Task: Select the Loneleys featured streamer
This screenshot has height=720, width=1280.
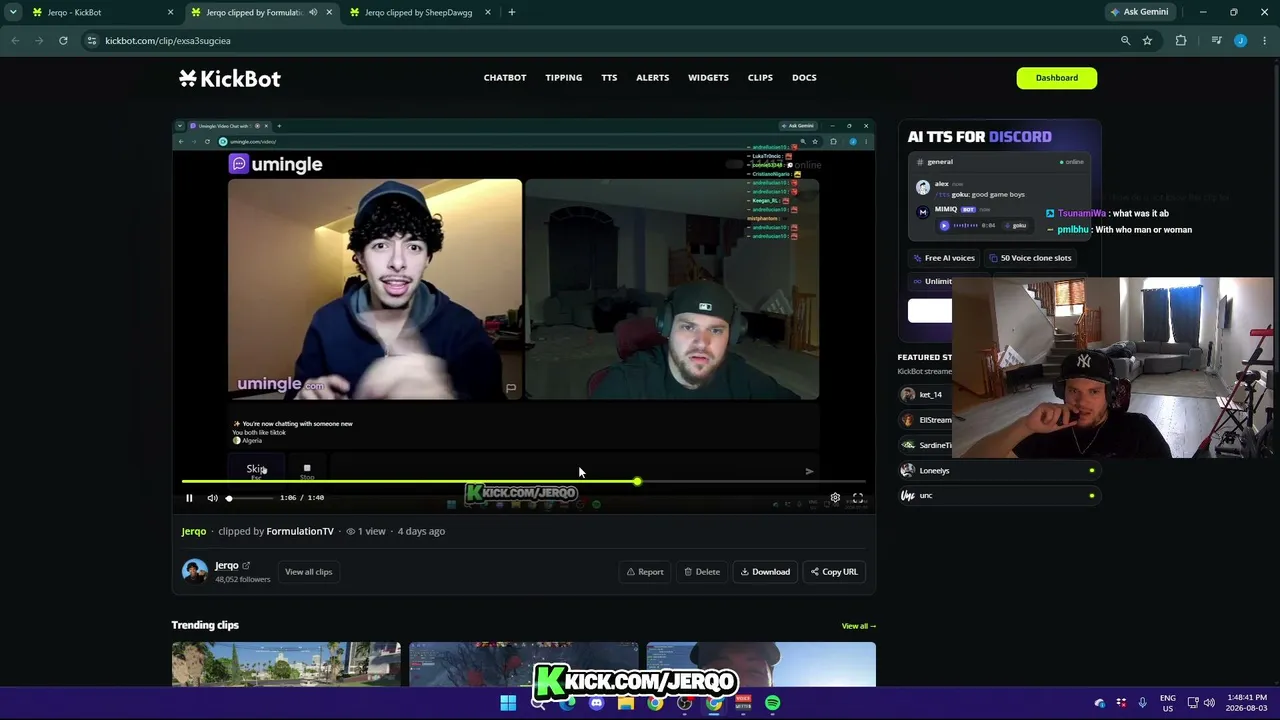Action: click(999, 471)
